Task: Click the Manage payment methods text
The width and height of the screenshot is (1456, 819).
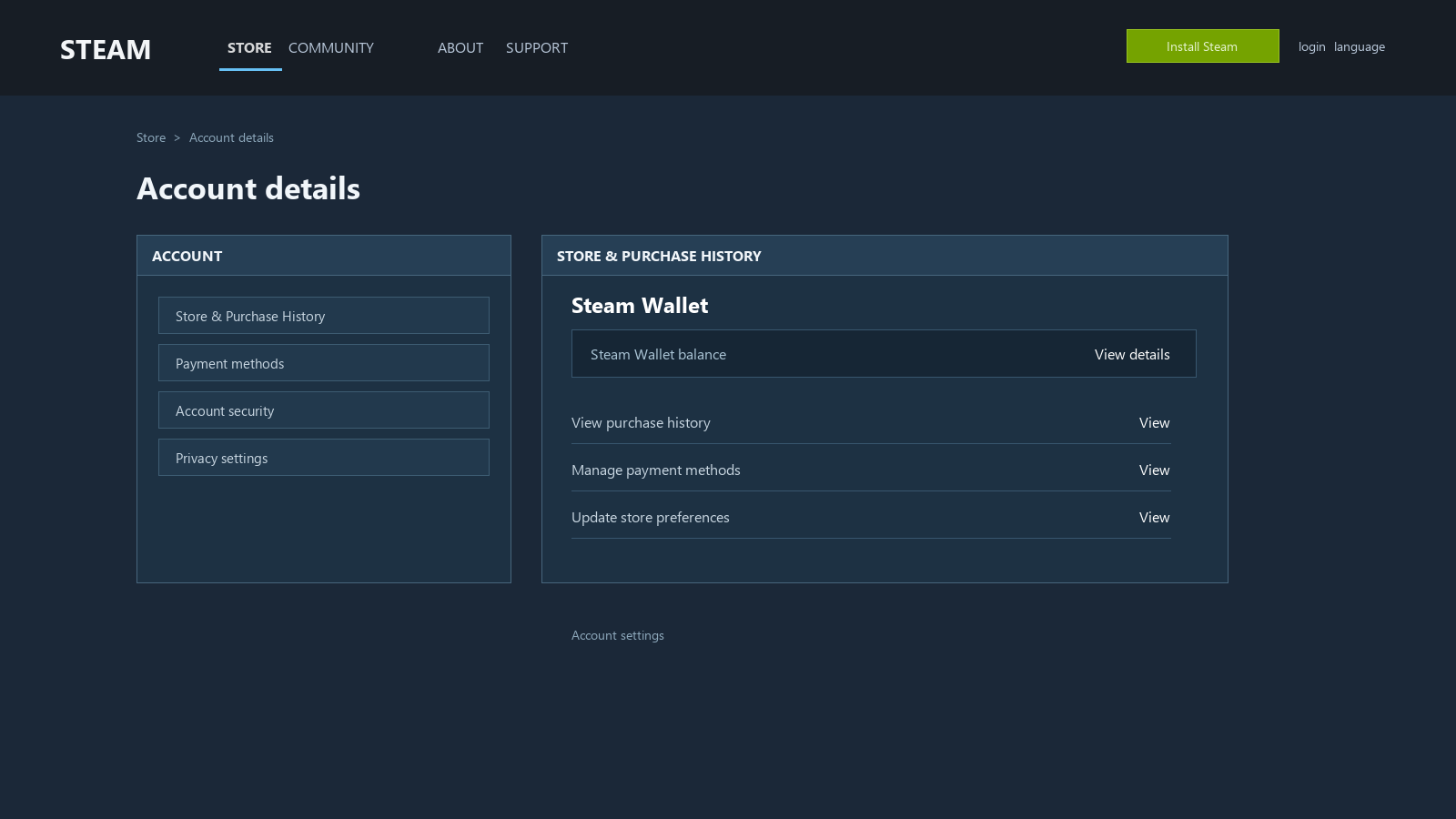Action: (x=656, y=470)
